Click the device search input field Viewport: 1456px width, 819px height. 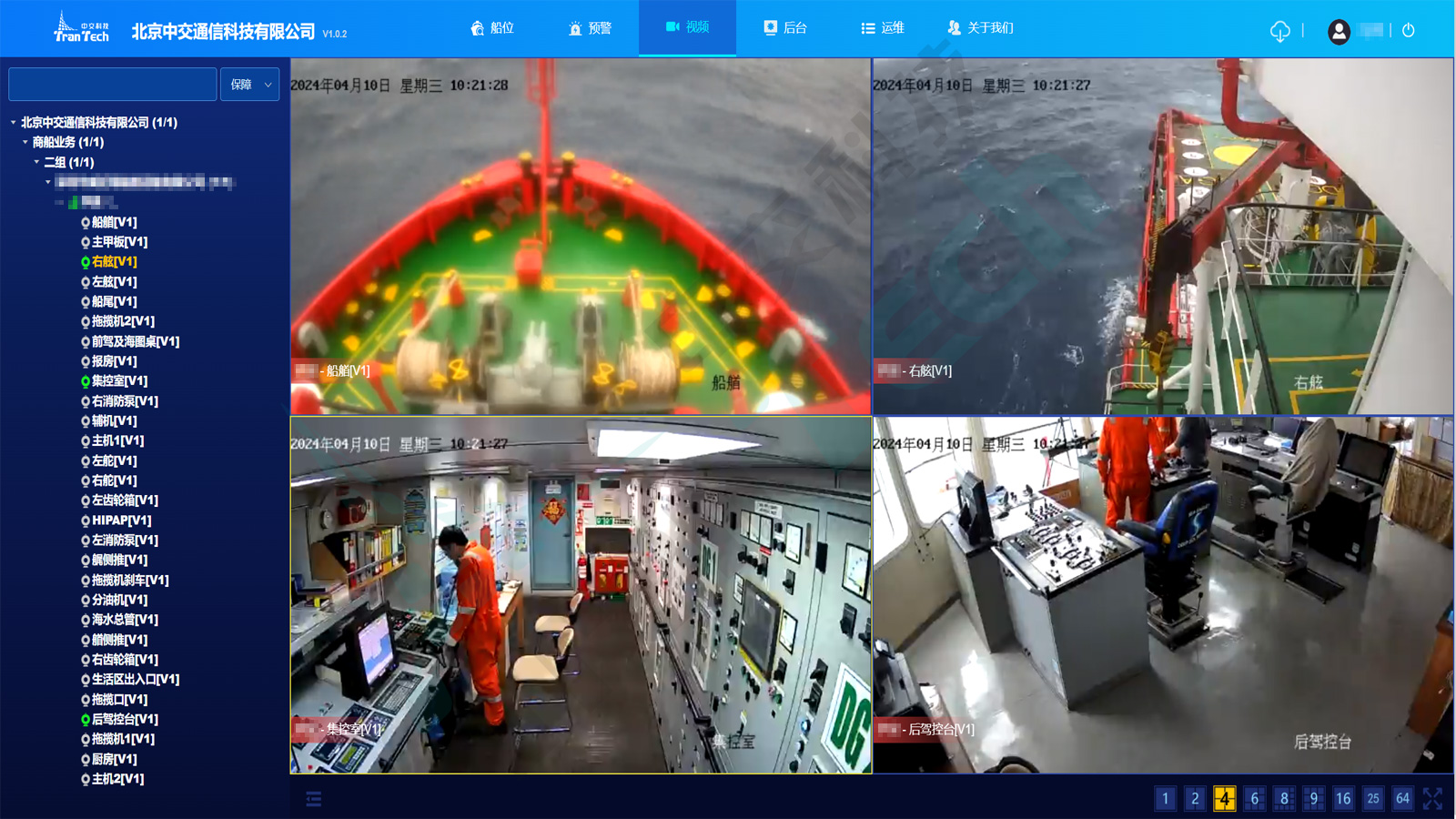click(x=112, y=85)
